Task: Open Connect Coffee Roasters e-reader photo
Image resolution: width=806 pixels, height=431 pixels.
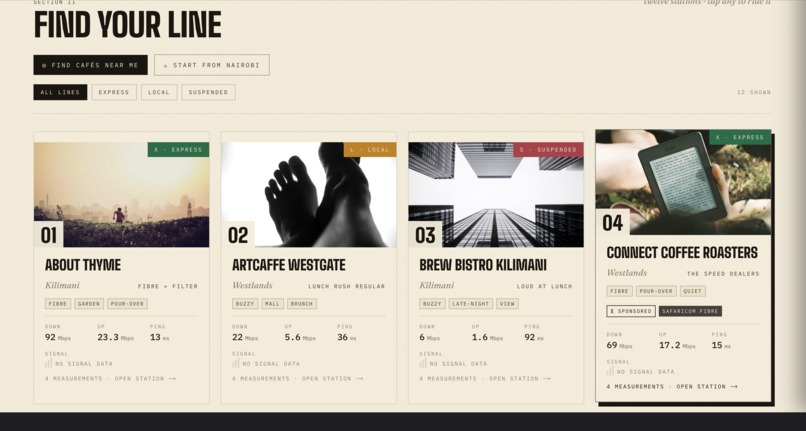Action: coord(683,182)
